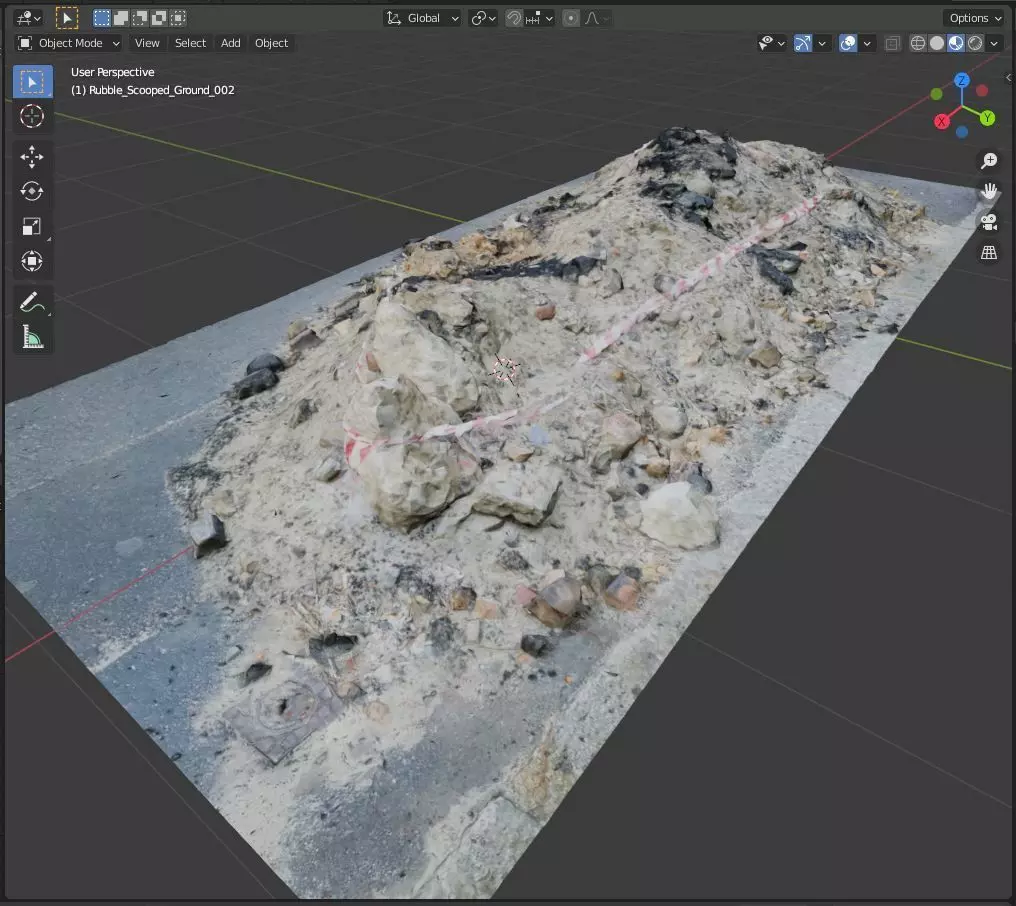Open the View menu
The height and width of the screenshot is (906, 1016).
pyautogui.click(x=147, y=43)
